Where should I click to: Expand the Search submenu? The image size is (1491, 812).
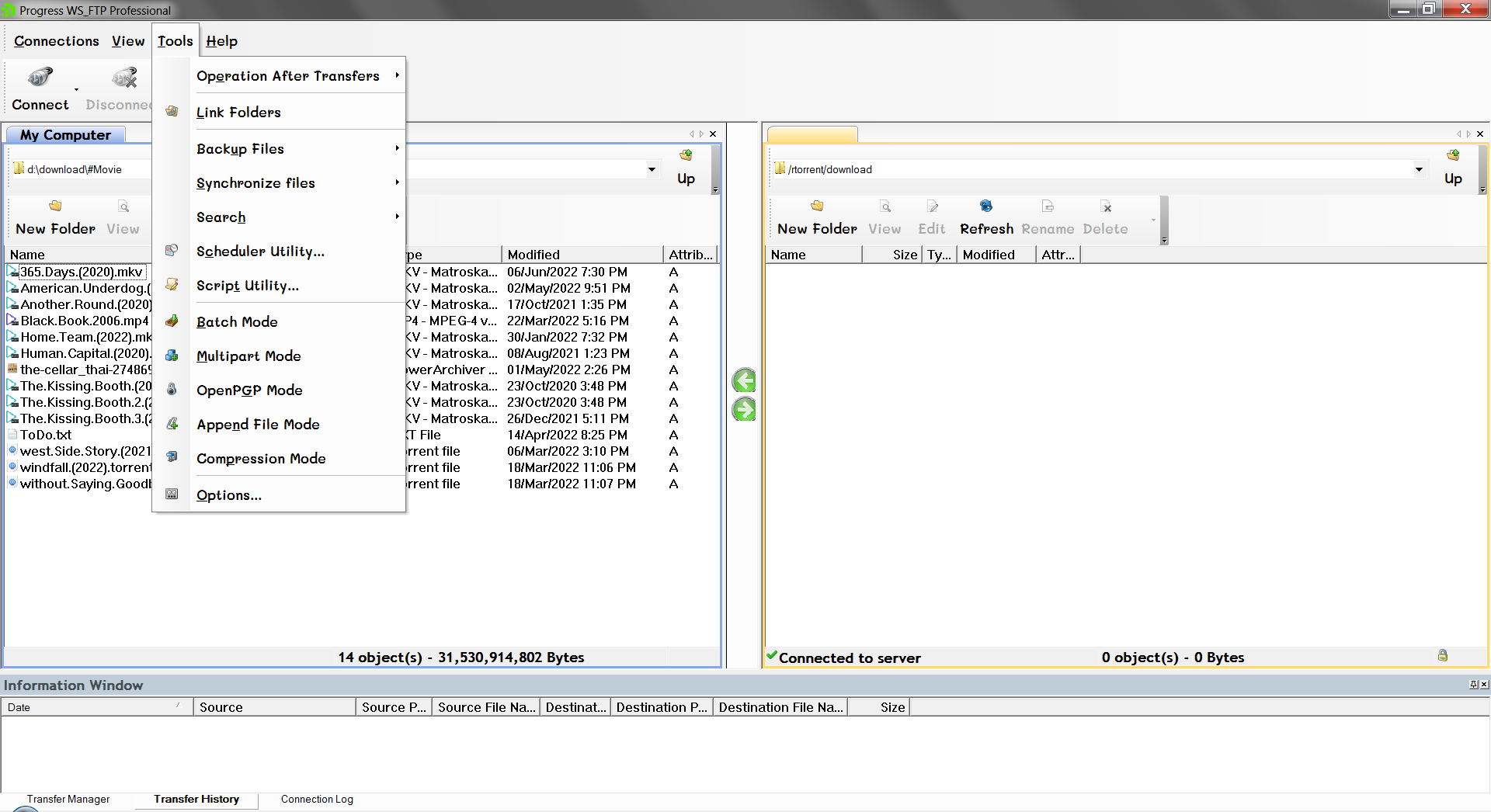[397, 217]
